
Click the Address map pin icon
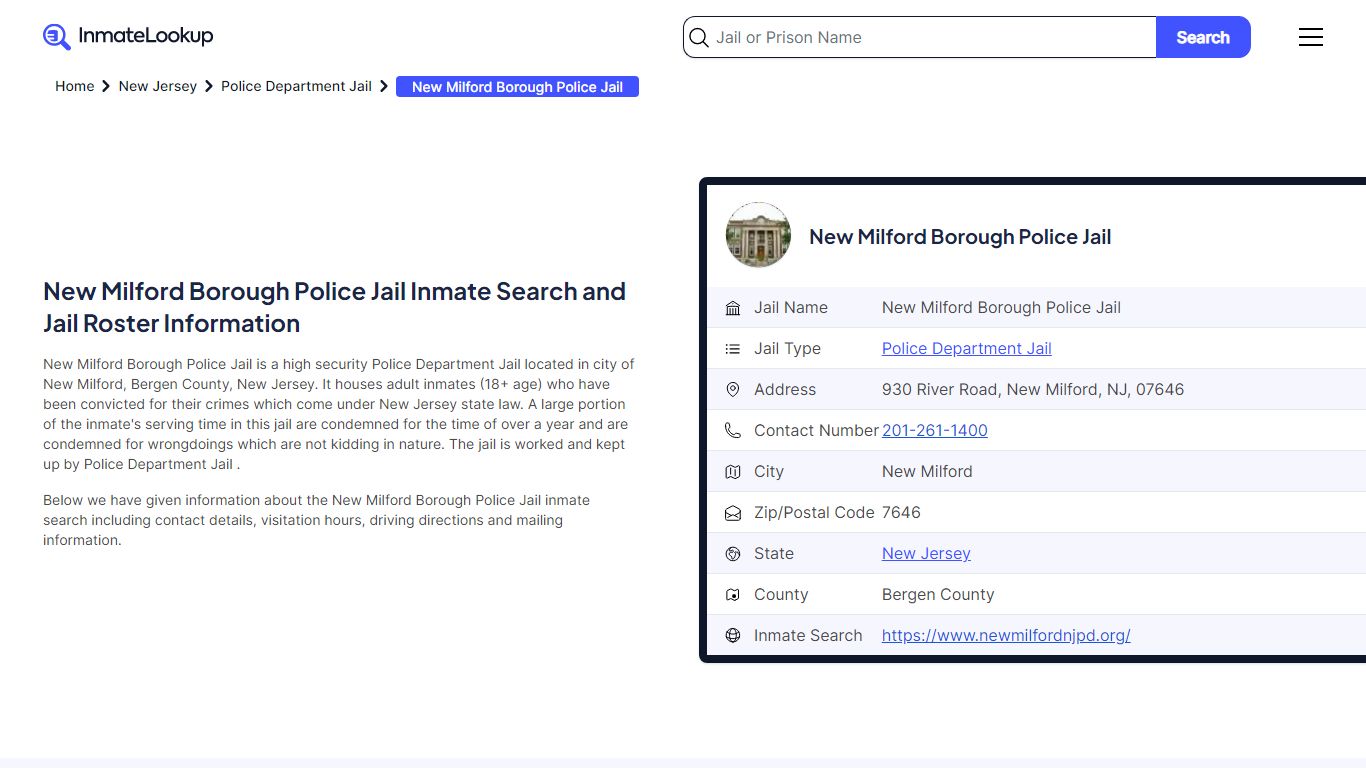tap(733, 390)
